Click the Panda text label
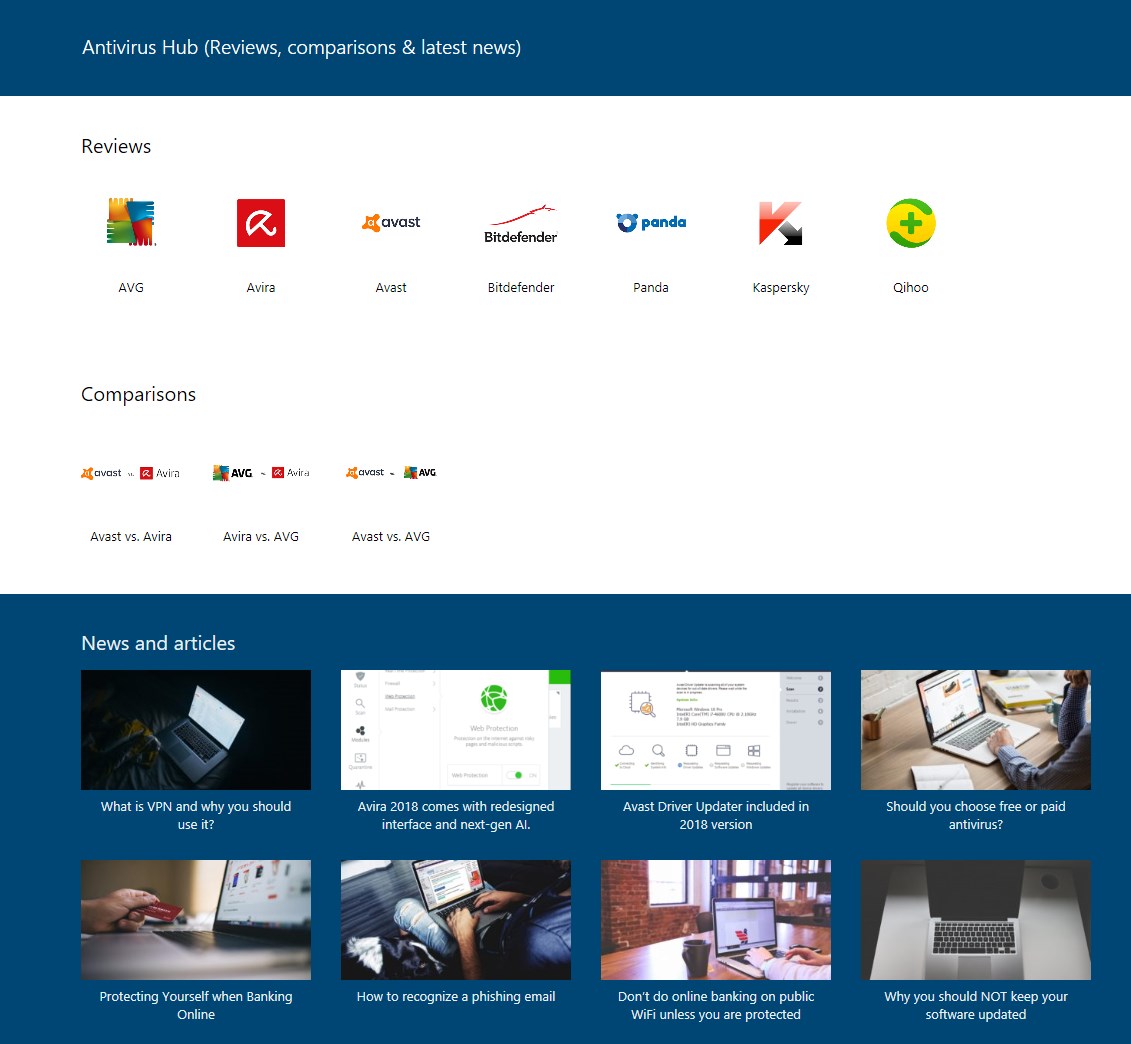 (x=651, y=287)
